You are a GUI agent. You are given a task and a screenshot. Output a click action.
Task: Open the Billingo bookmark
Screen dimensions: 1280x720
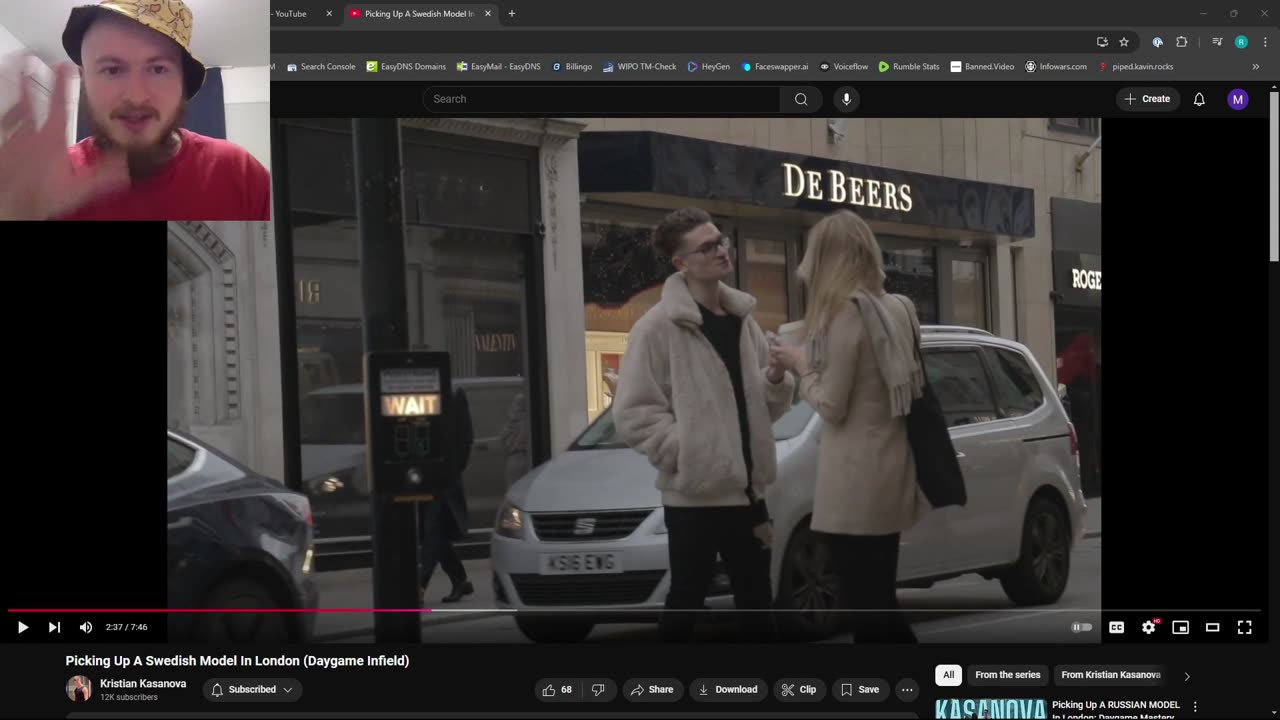pyautogui.click(x=572, y=67)
